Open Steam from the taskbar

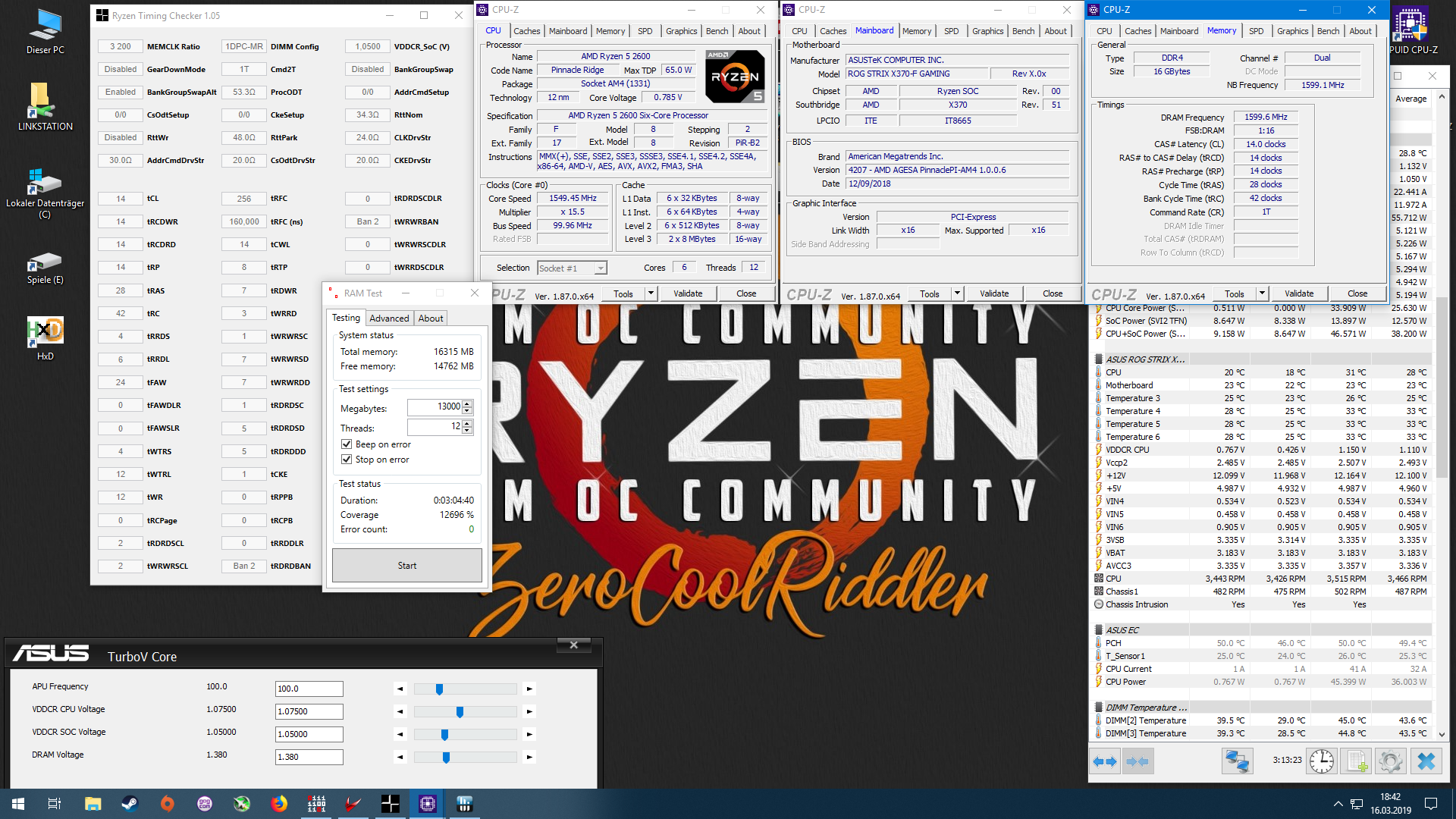coord(130,804)
